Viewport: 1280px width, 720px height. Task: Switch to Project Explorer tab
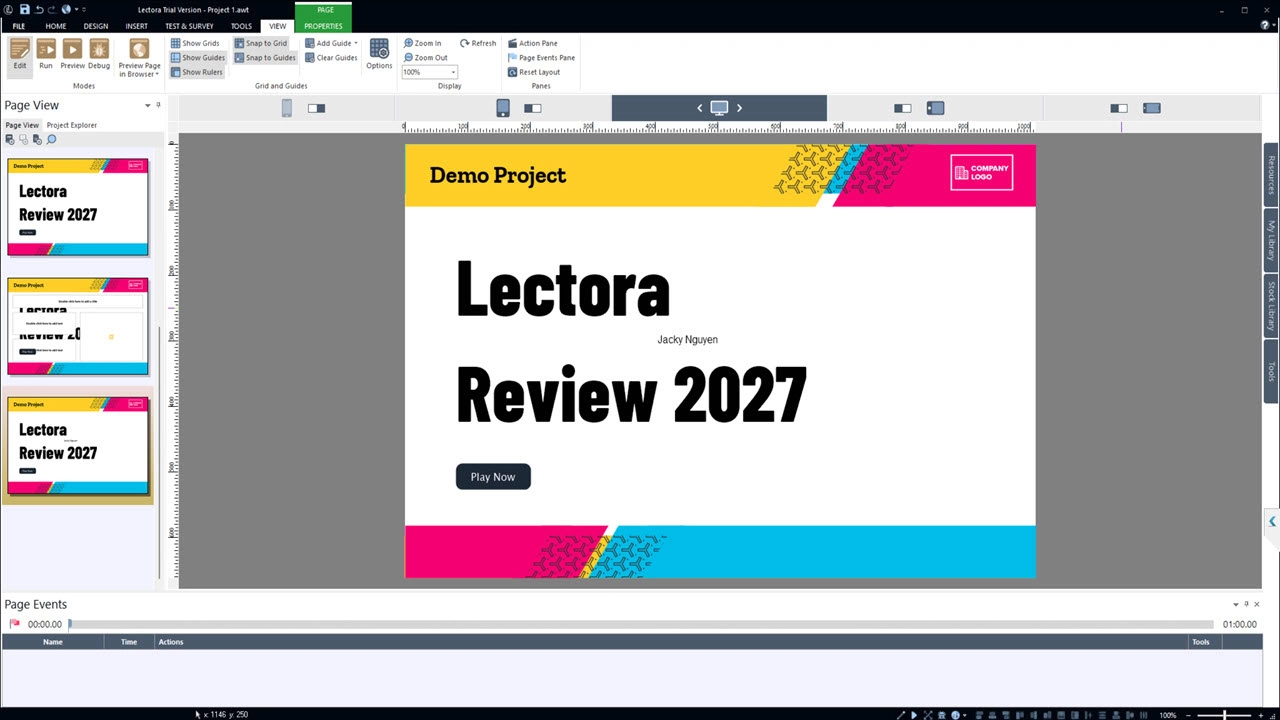pyautogui.click(x=72, y=125)
